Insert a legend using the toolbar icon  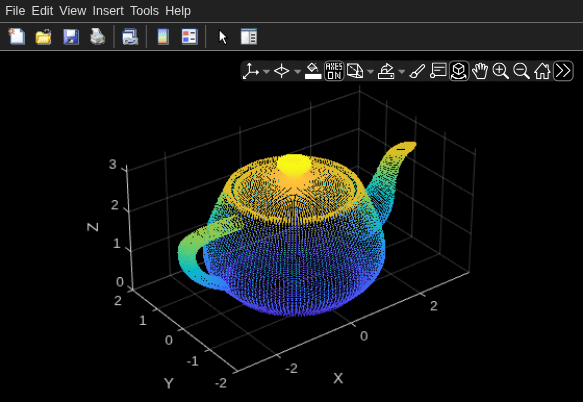point(190,36)
